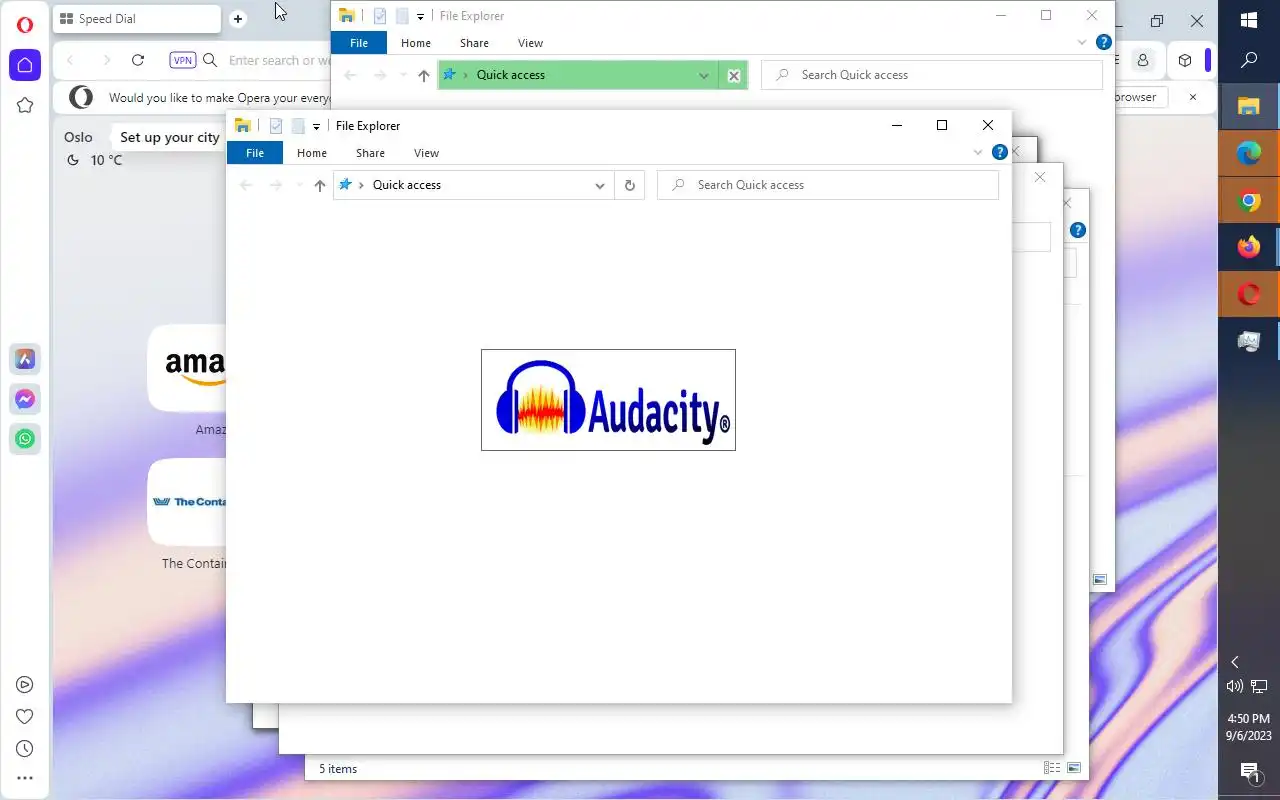Open address bar dropdown in front File Explorer

pos(600,185)
